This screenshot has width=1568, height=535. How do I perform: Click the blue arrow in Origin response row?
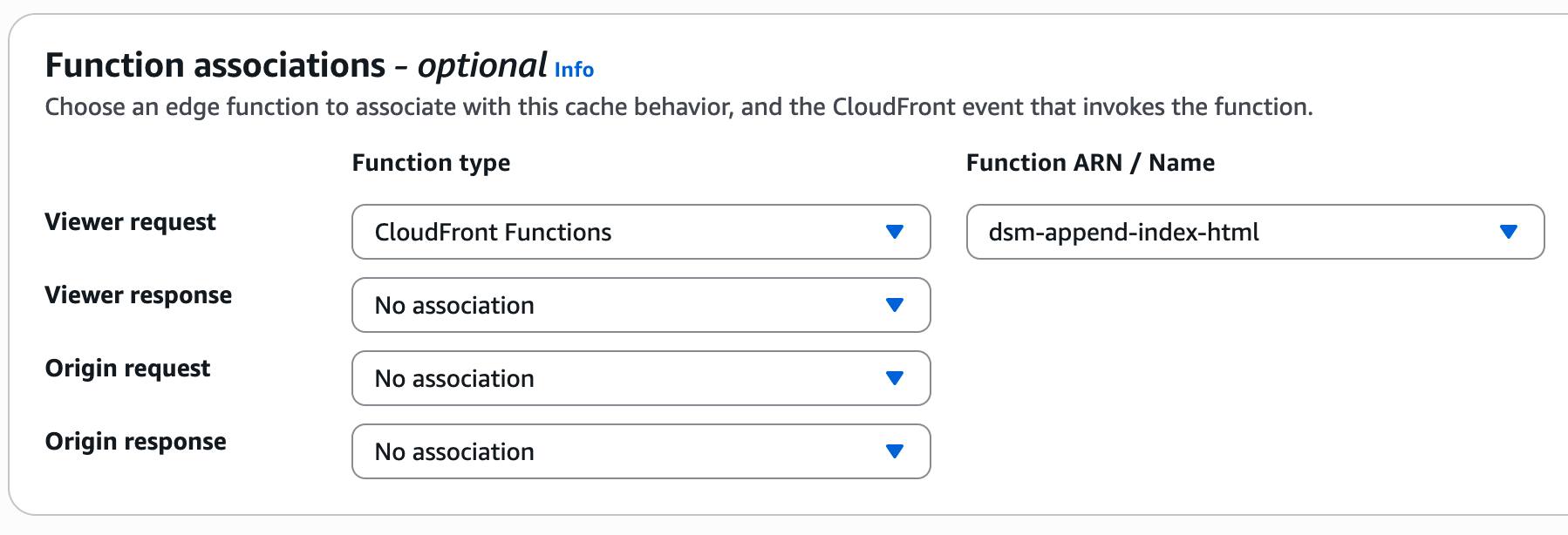tap(894, 451)
